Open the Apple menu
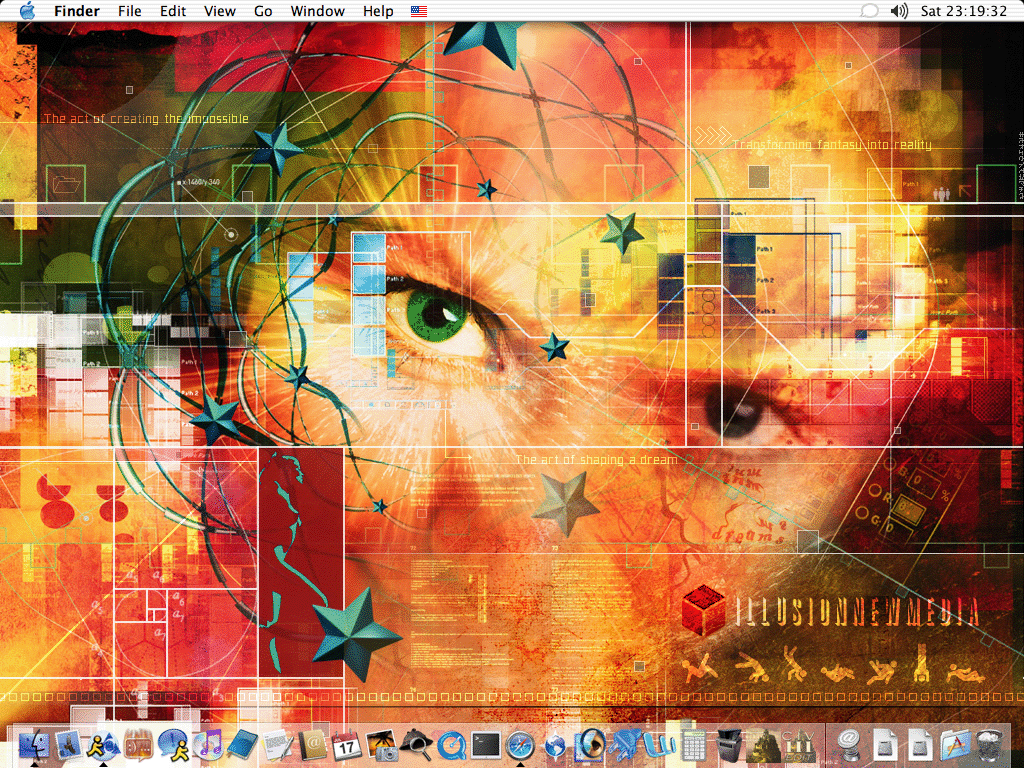This screenshot has height=768, width=1024. (x=26, y=11)
